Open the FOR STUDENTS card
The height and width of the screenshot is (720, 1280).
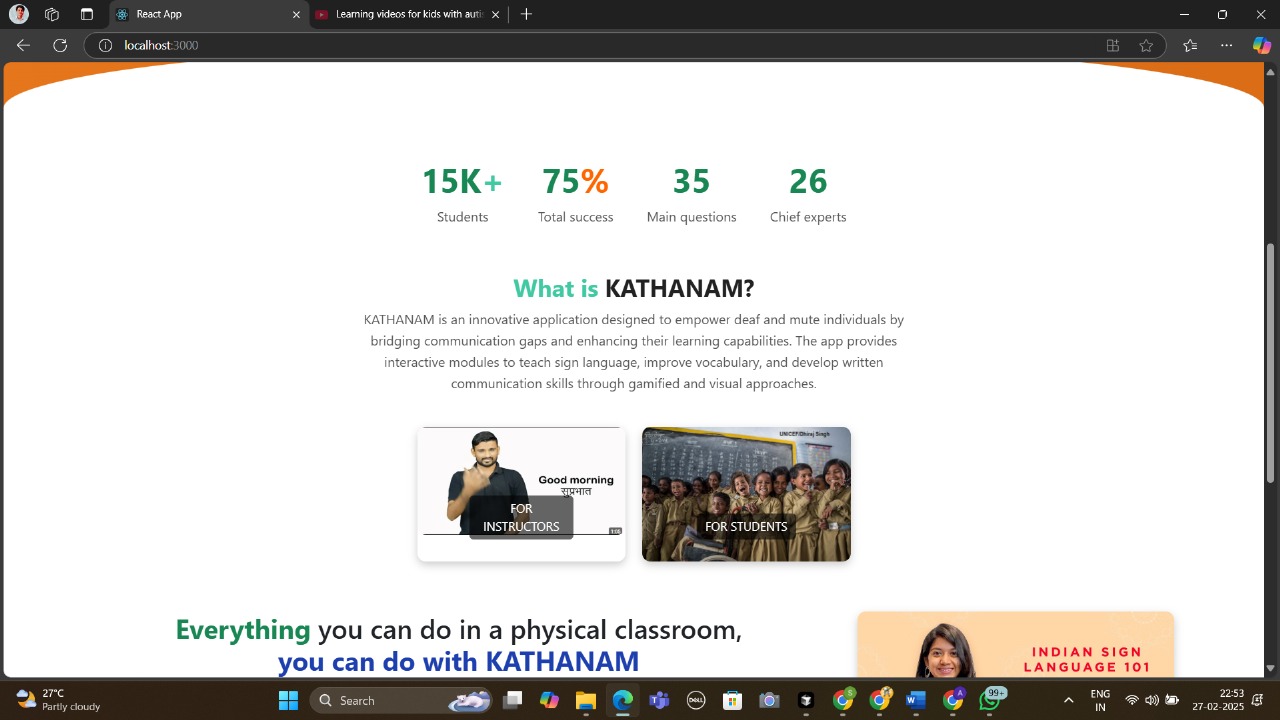[x=746, y=494]
